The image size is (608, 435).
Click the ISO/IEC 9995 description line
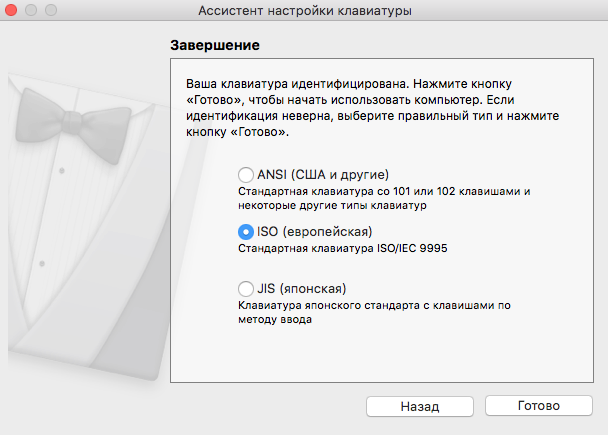[343, 248]
